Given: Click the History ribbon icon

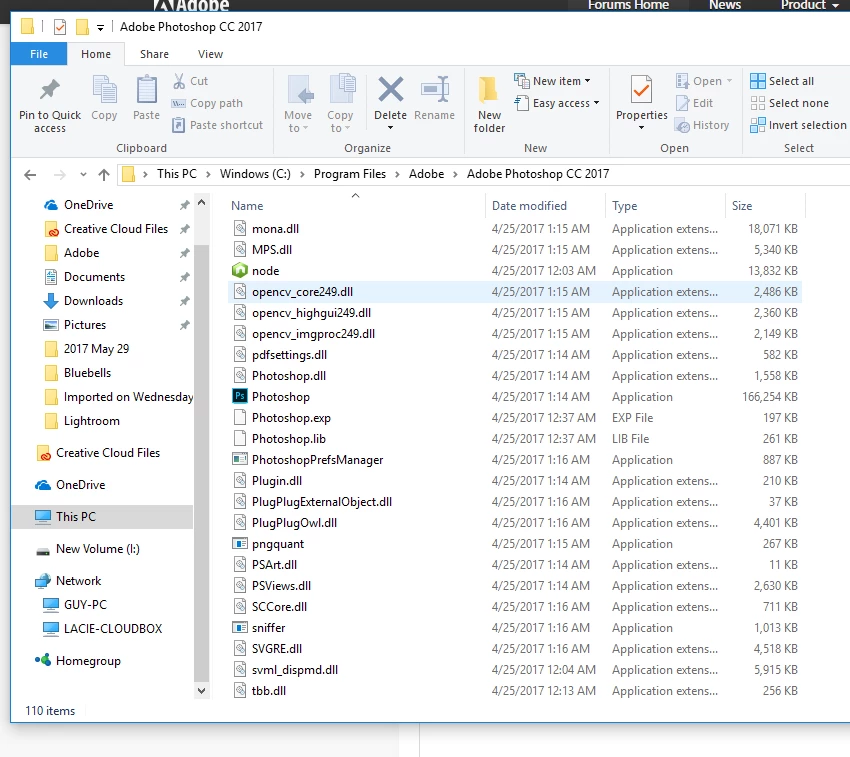Looking at the screenshot, I should 682,125.
